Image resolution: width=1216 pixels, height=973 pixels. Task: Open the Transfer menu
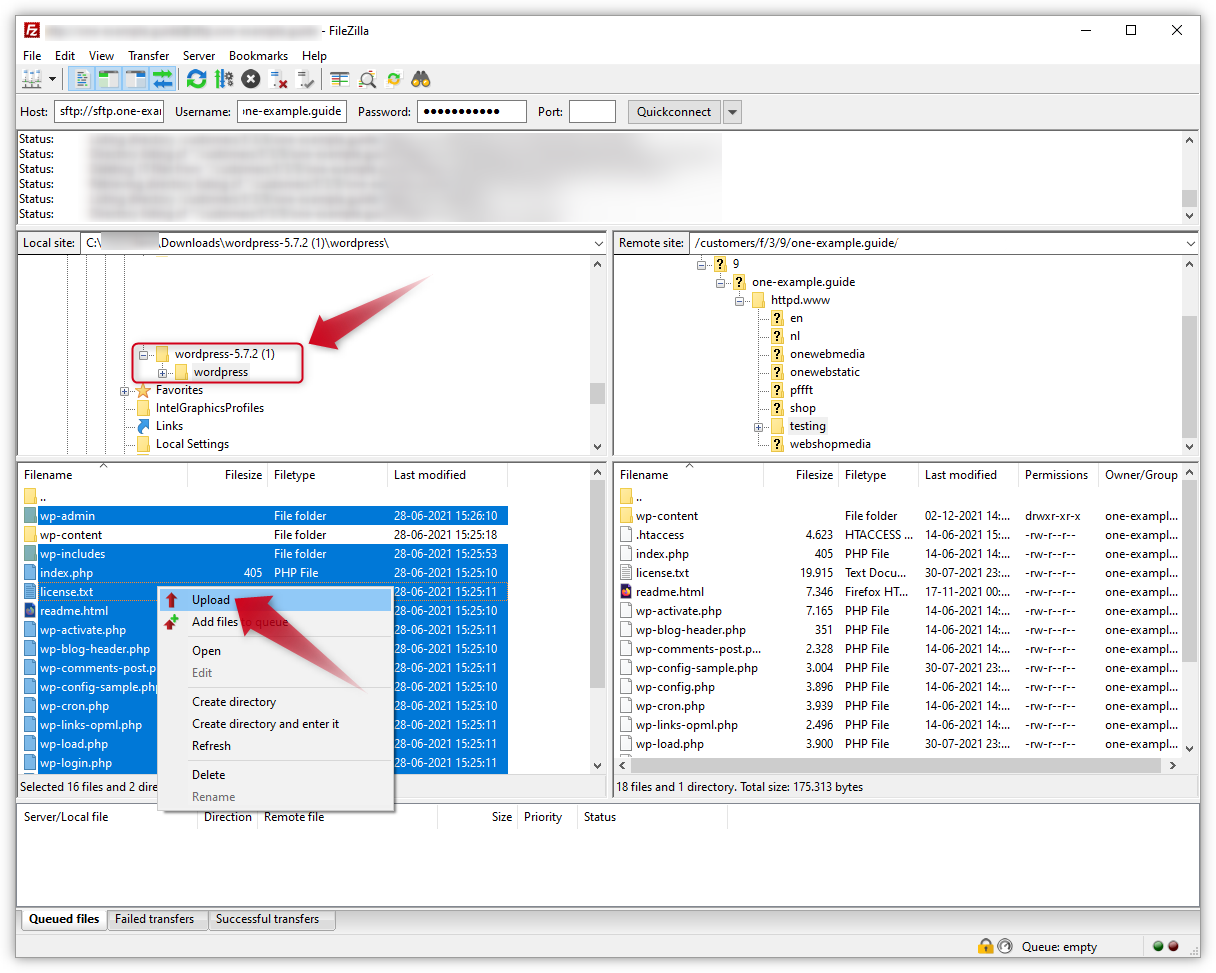pos(148,56)
